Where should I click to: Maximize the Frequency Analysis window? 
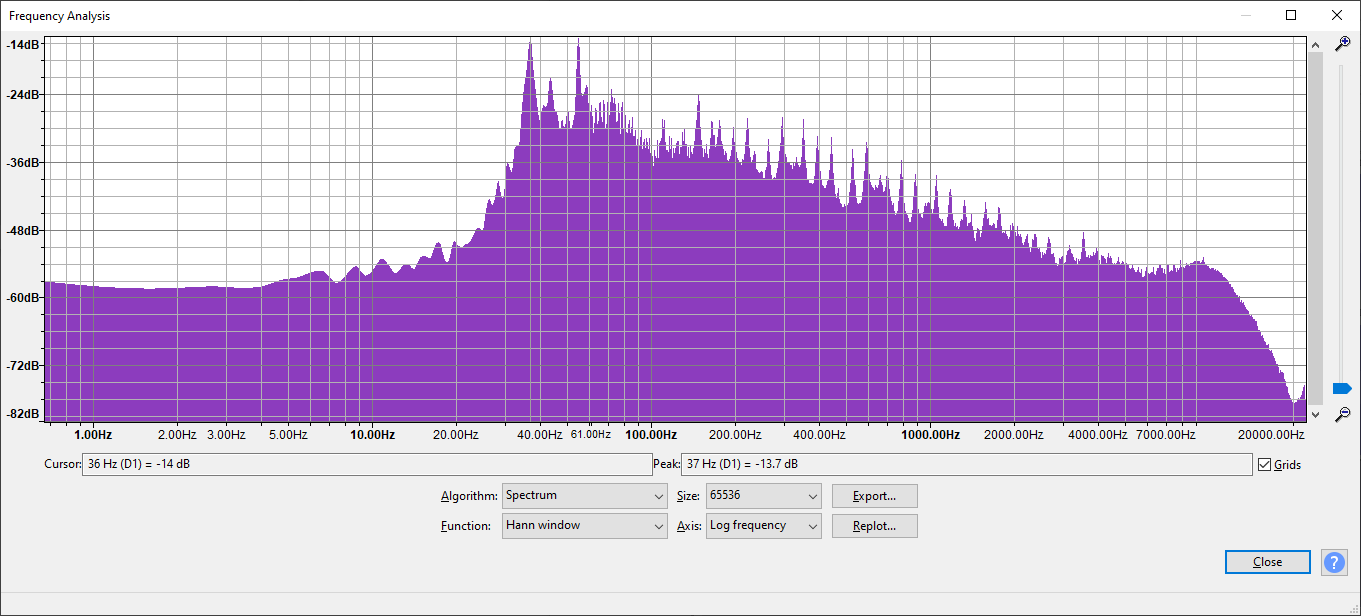click(x=1291, y=15)
